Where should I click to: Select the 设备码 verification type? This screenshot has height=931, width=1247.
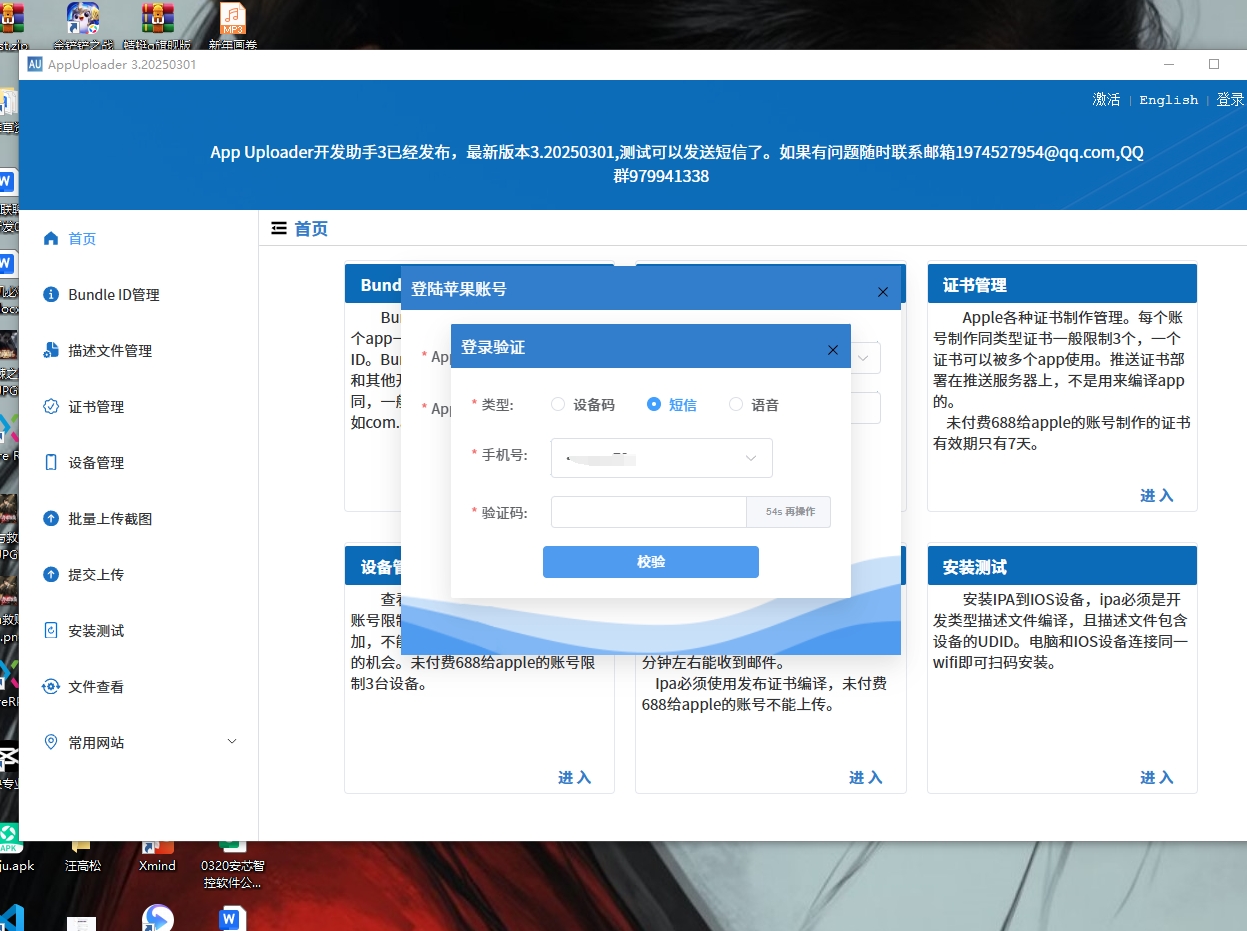pyautogui.click(x=583, y=405)
